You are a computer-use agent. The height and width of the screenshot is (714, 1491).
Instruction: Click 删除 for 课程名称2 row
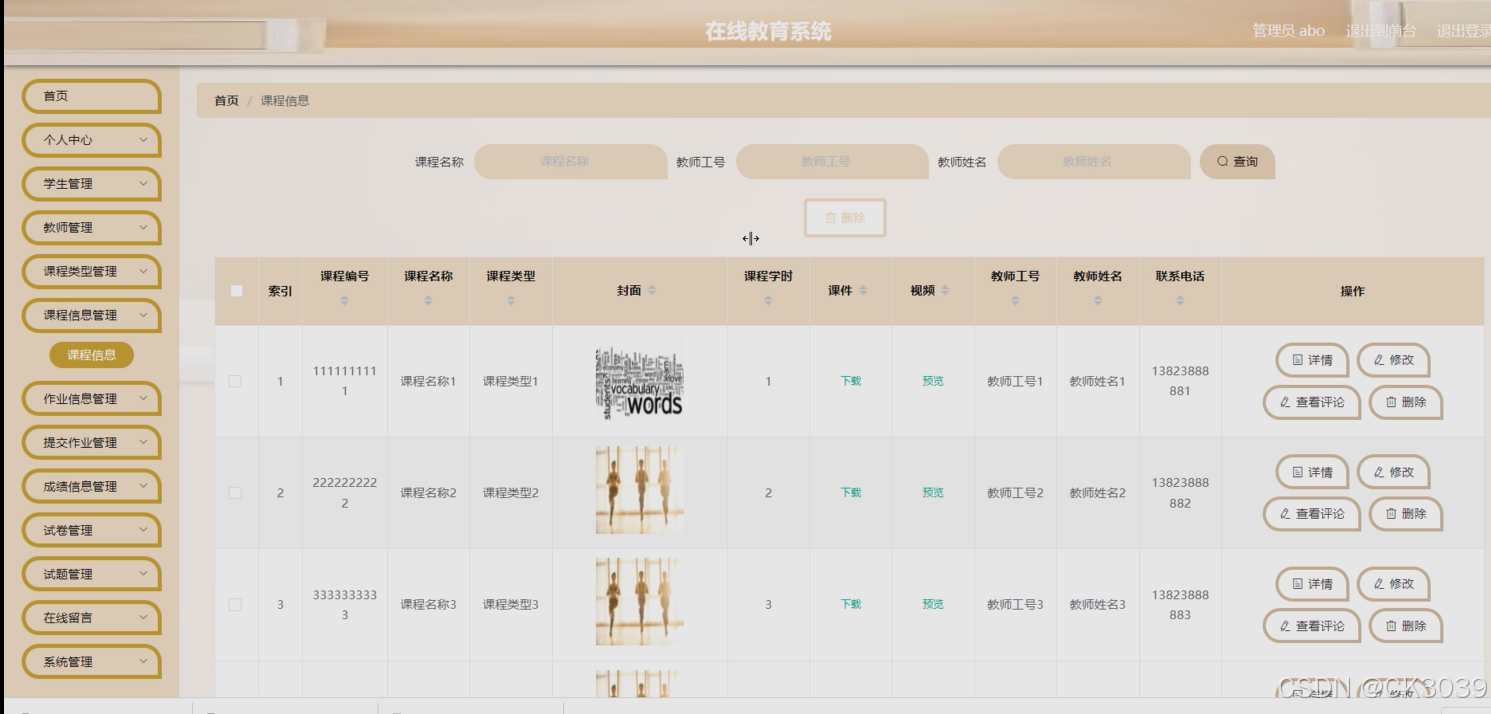tap(1406, 514)
